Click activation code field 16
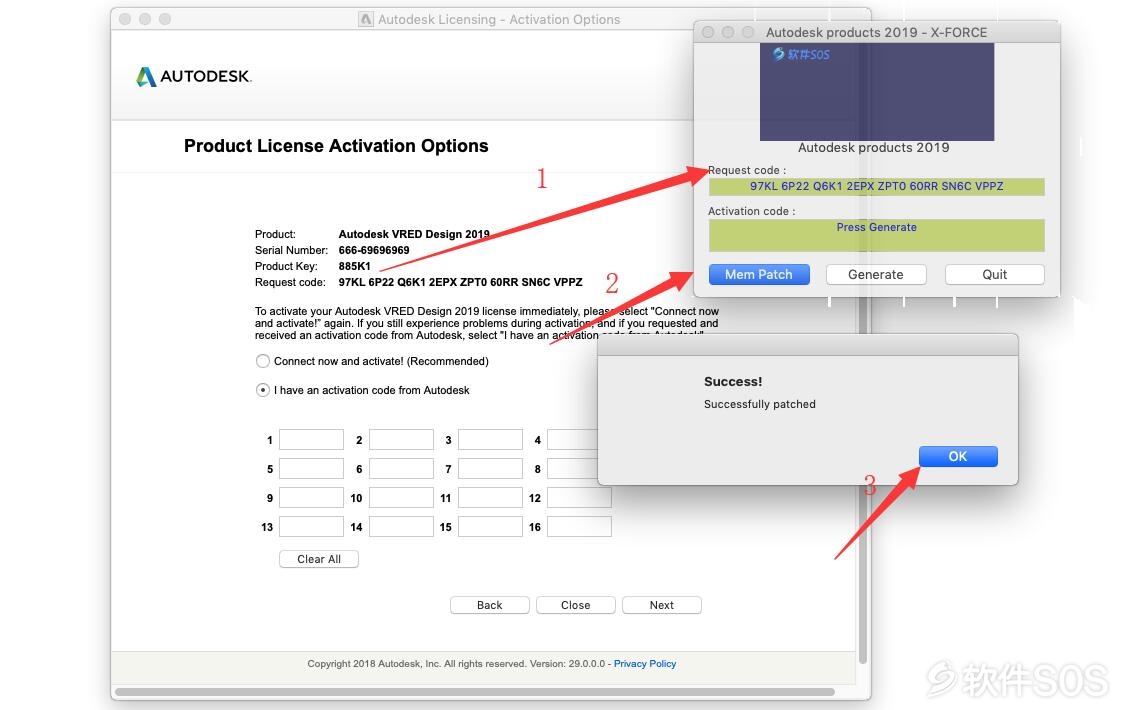The height and width of the screenshot is (710, 1125). pos(579,526)
